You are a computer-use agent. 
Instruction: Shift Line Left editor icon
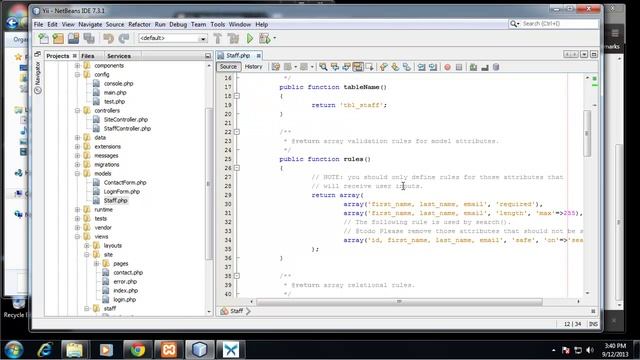pos(421,67)
